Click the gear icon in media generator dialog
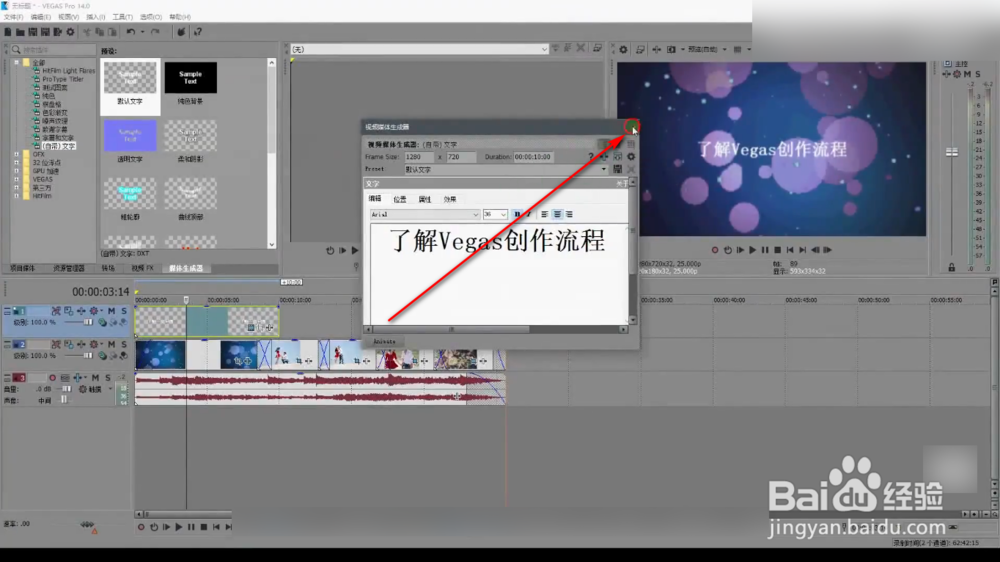The height and width of the screenshot is (562, 1000). point(631,157)
